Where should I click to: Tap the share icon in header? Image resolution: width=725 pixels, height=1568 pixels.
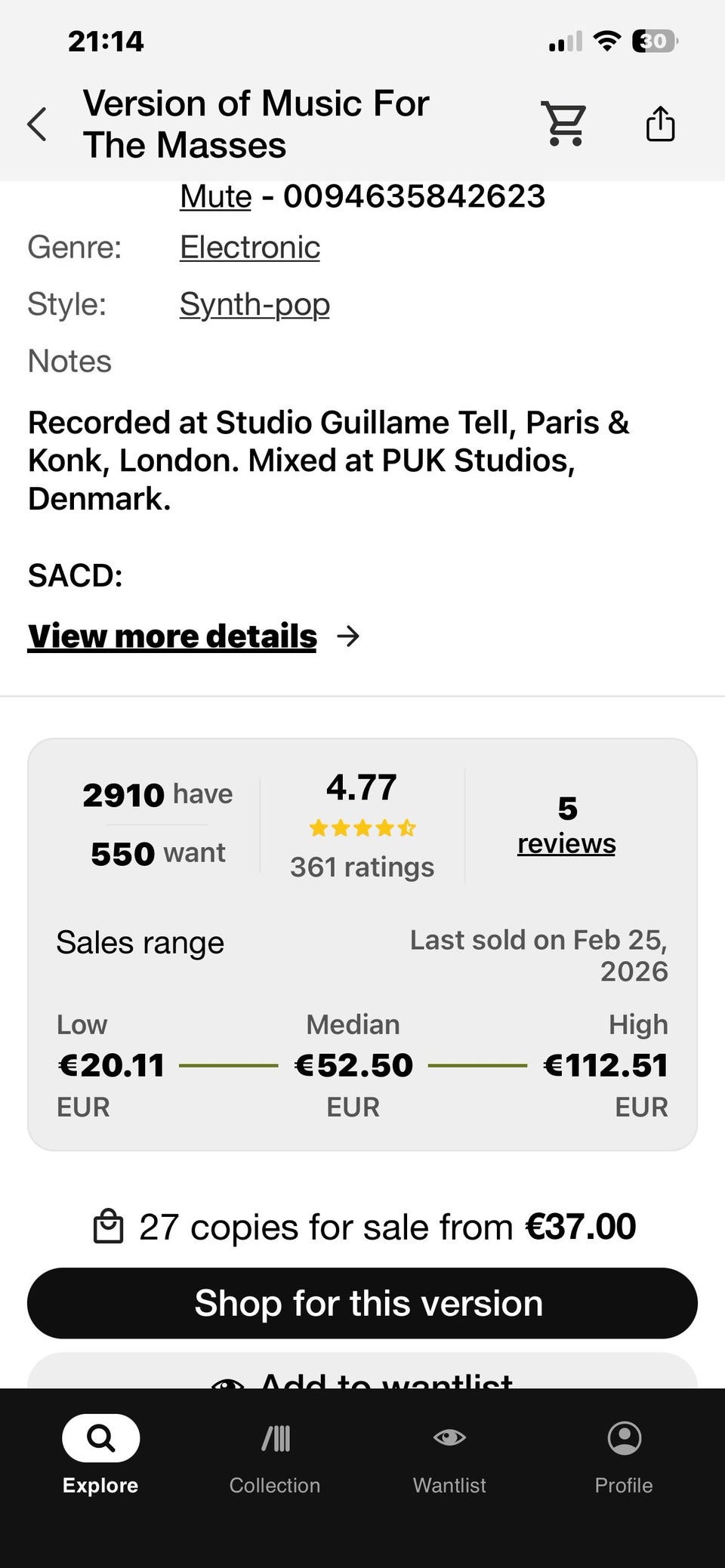coord(660,124)
